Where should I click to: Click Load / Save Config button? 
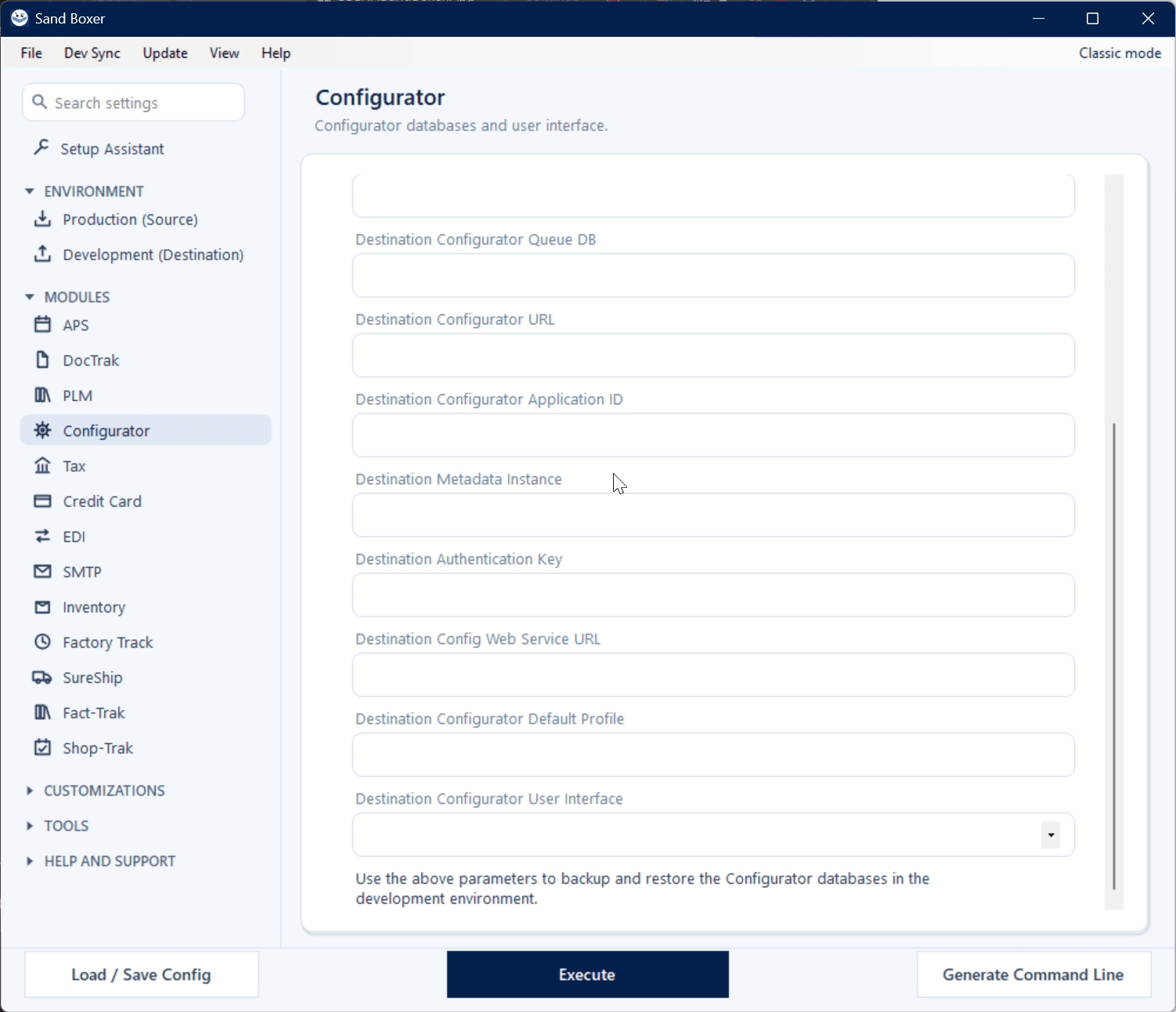click(x=142, y=974)
